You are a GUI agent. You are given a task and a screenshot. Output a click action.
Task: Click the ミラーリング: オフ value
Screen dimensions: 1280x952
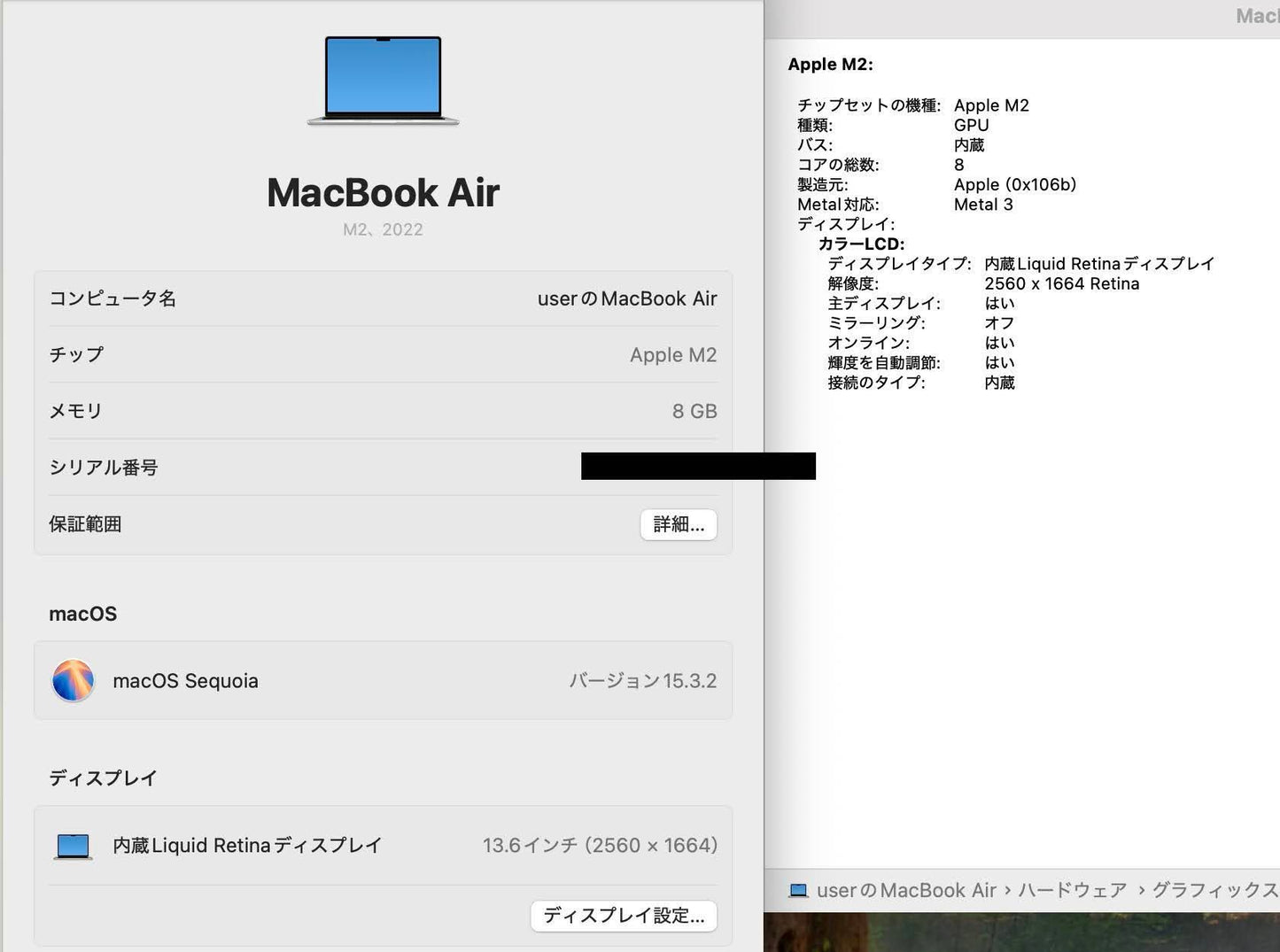999,323
